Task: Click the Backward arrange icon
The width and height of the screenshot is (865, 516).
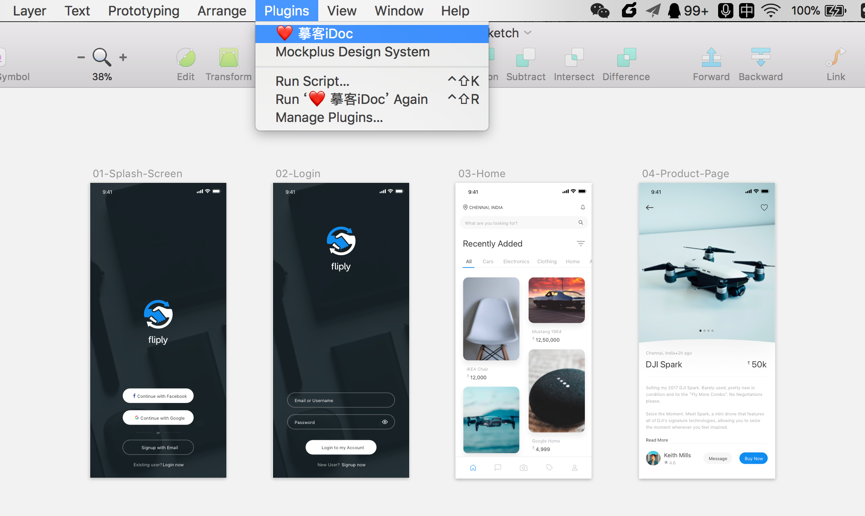Action: [x=760, y=57]
